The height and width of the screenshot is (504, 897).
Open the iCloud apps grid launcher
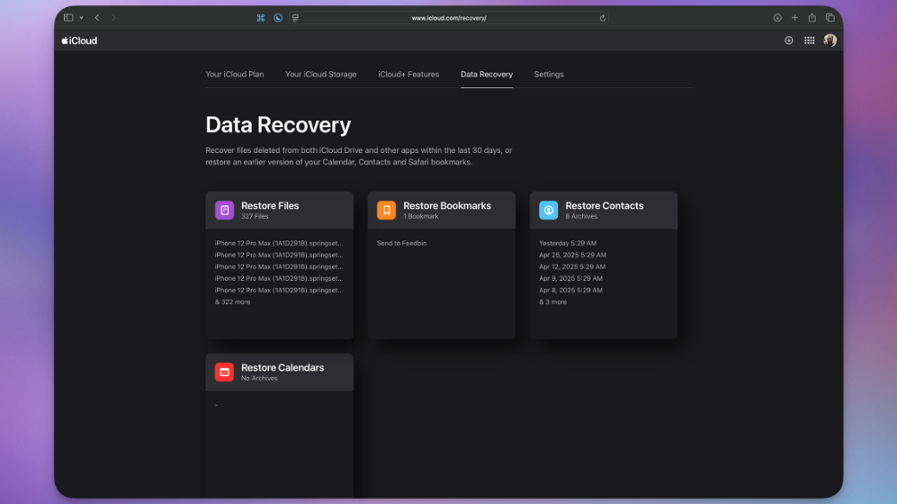pos(809,41)
